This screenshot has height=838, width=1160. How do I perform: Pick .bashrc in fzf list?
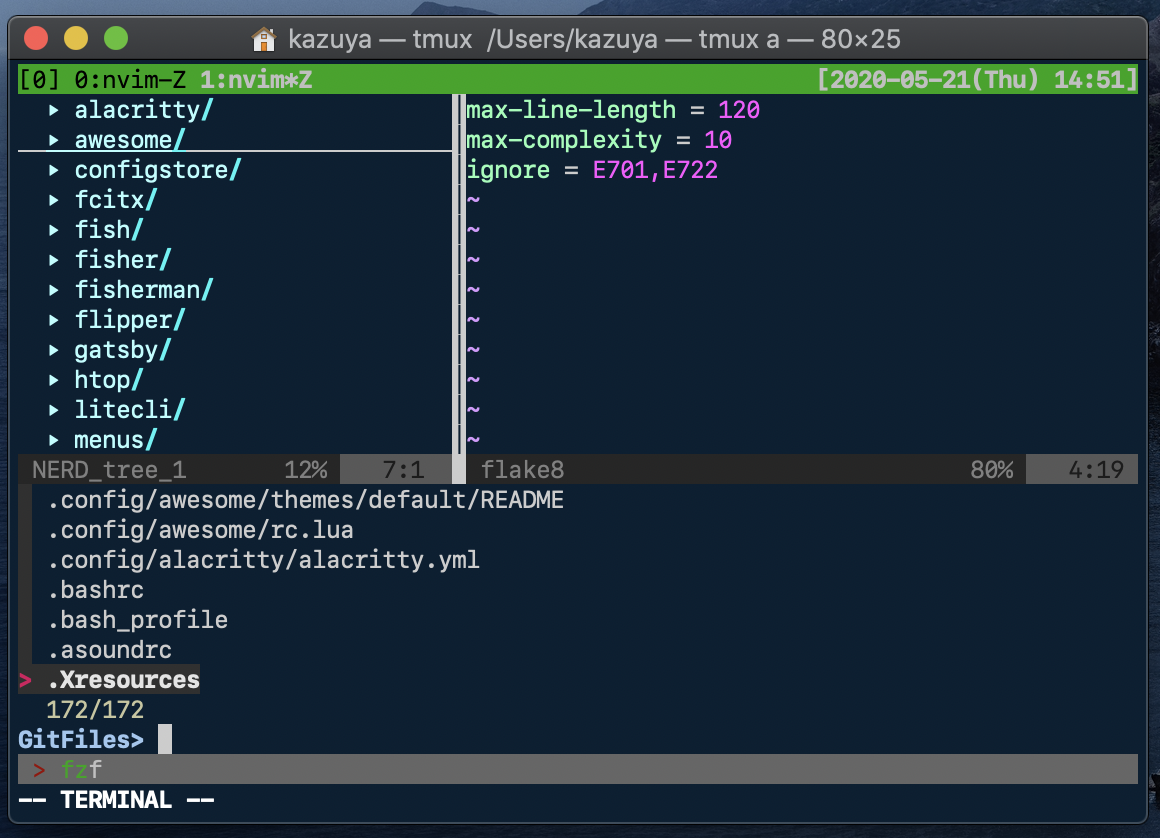[x=95, y=589]
